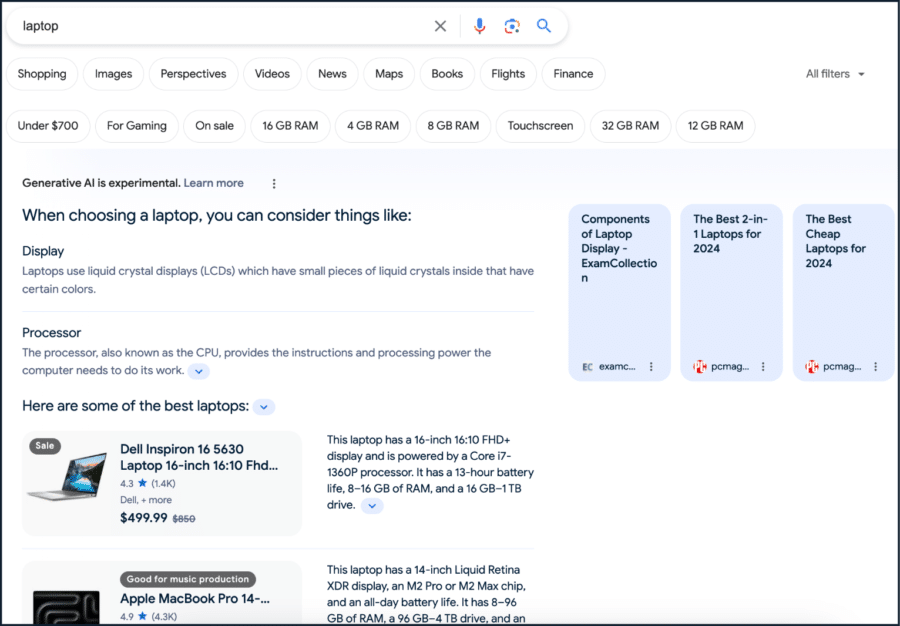Viewport: 900px width, 626px height.
Task: Apply the 12 GB RAM filter chip
Action: coord(715,126)
